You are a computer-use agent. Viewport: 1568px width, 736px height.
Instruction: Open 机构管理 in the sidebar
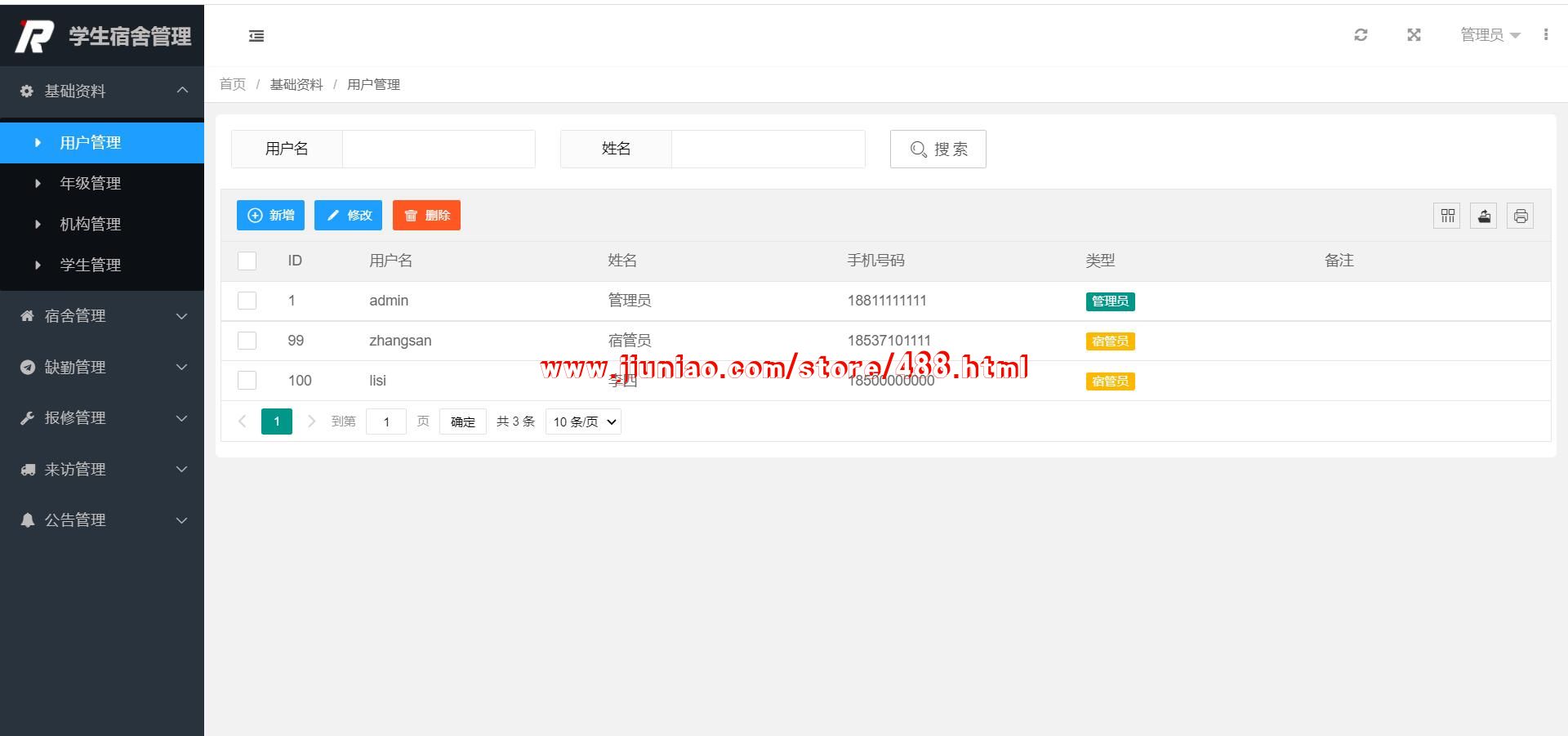[102, 225]
